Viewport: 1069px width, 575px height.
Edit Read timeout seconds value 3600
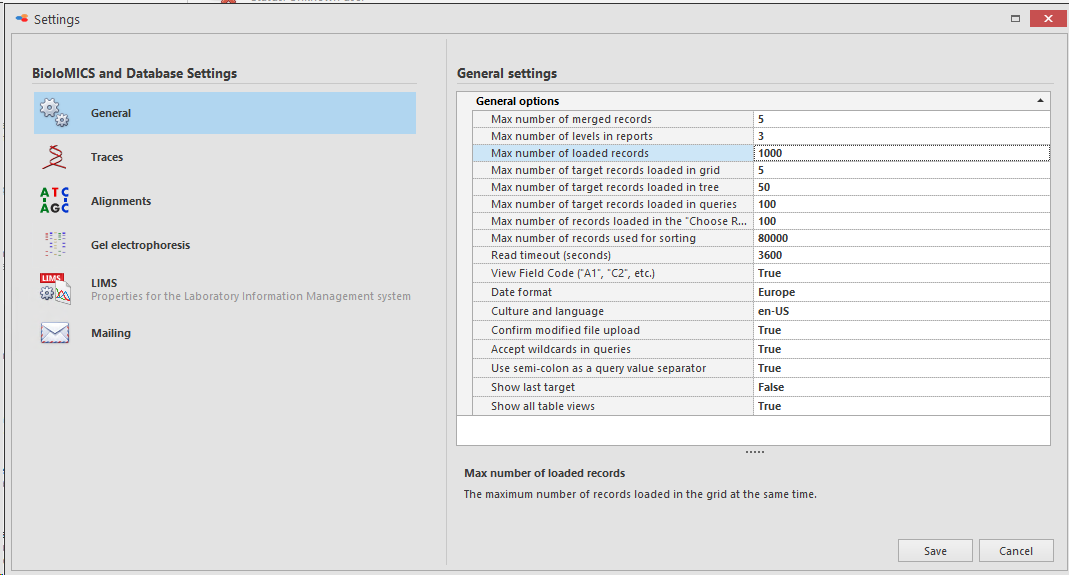[901, 256]
